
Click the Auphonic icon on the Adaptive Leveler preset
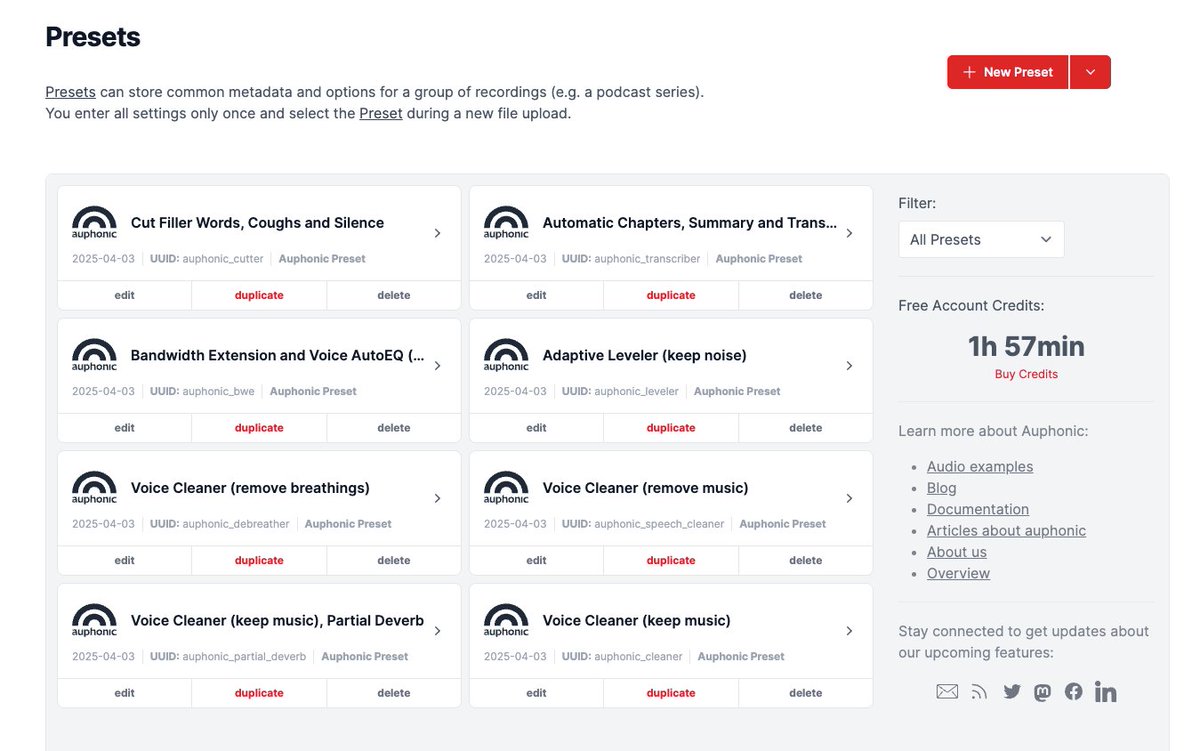click(506, 355)
